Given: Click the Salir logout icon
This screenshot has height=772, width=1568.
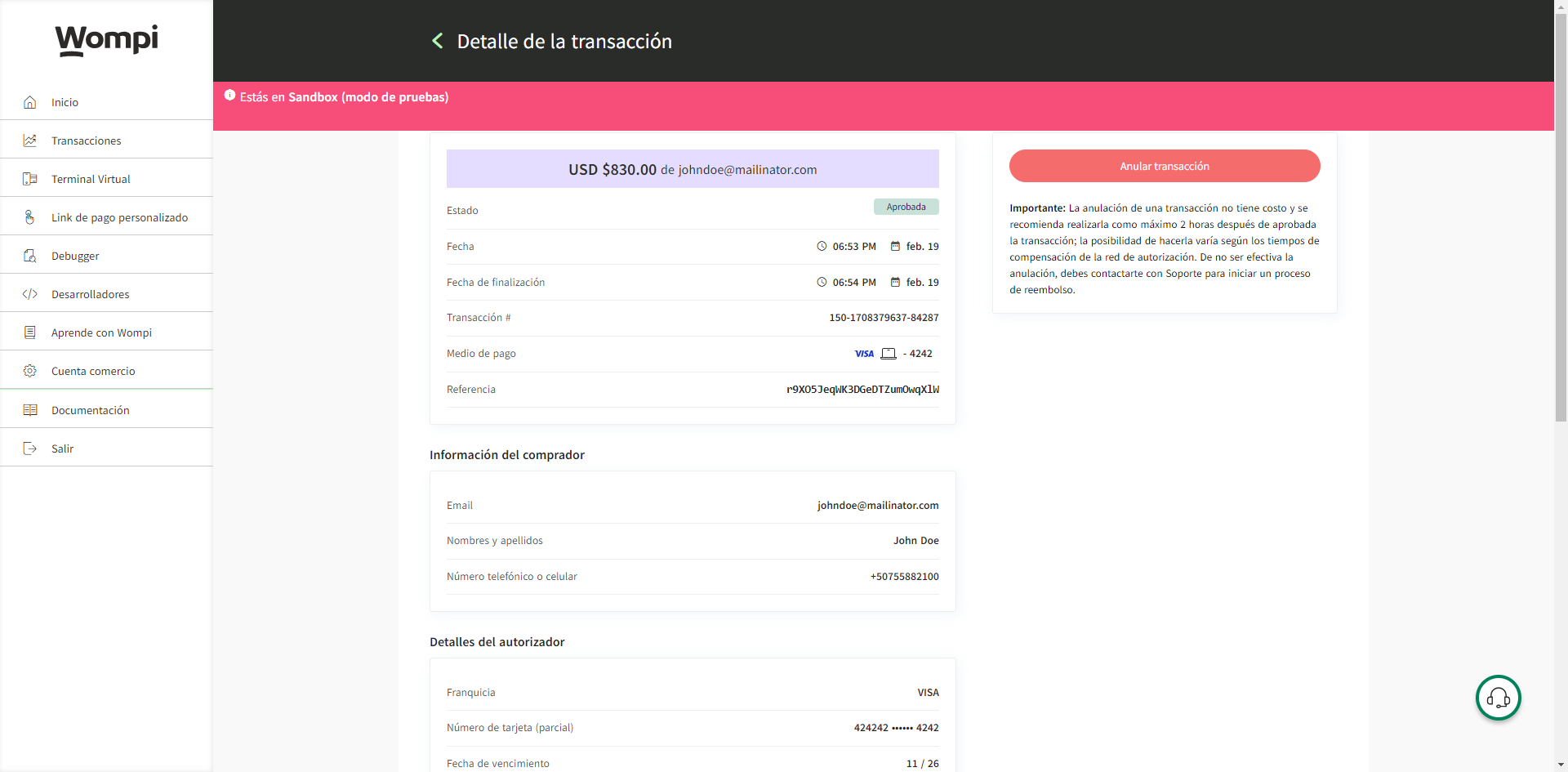Looking at the screenshot, I should pyautogui.click(x=30, y=448).
